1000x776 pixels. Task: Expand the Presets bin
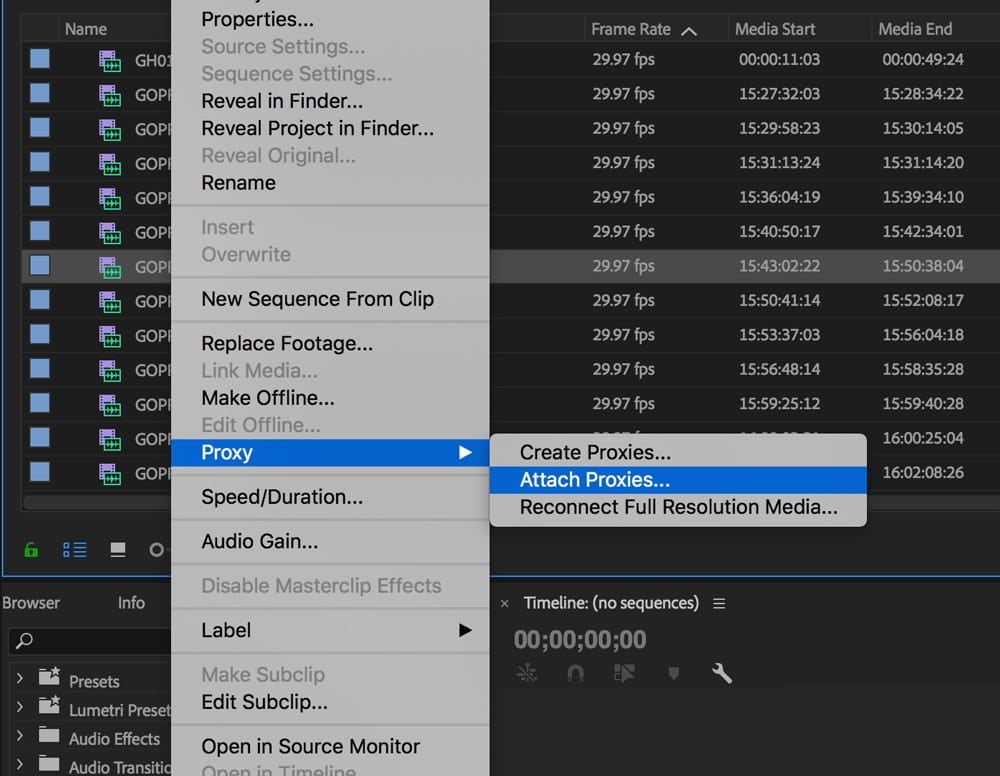[20, 679]
